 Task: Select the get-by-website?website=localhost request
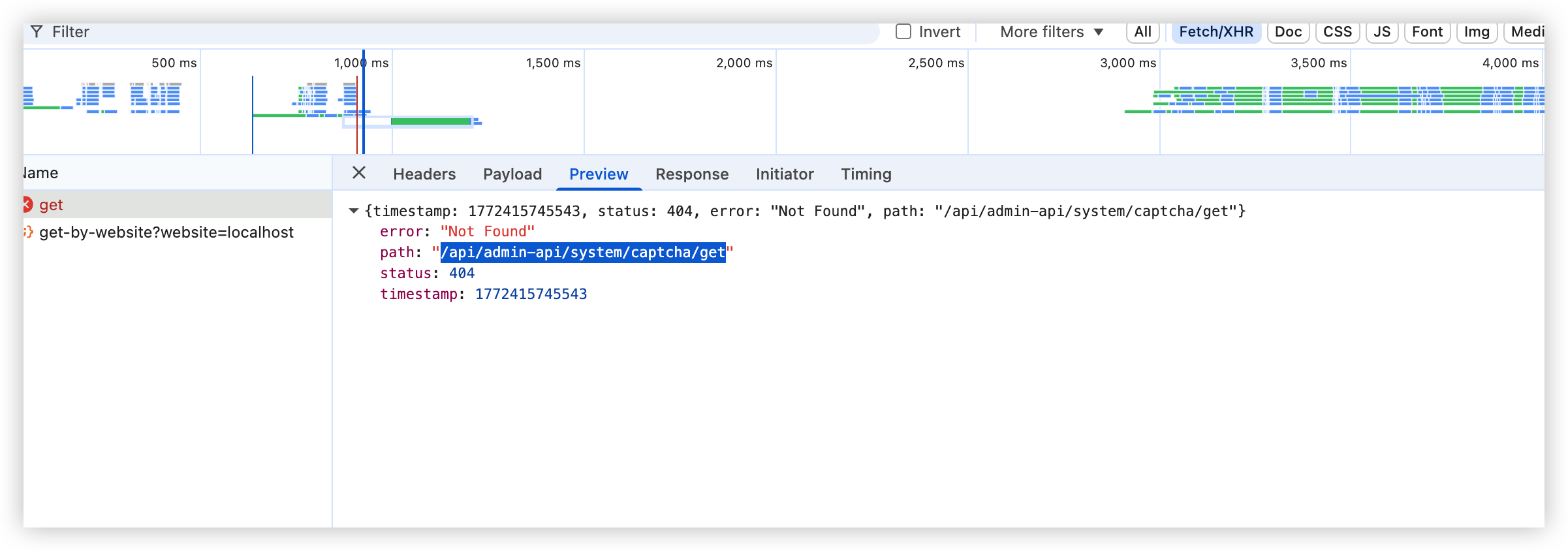[166, 232]
